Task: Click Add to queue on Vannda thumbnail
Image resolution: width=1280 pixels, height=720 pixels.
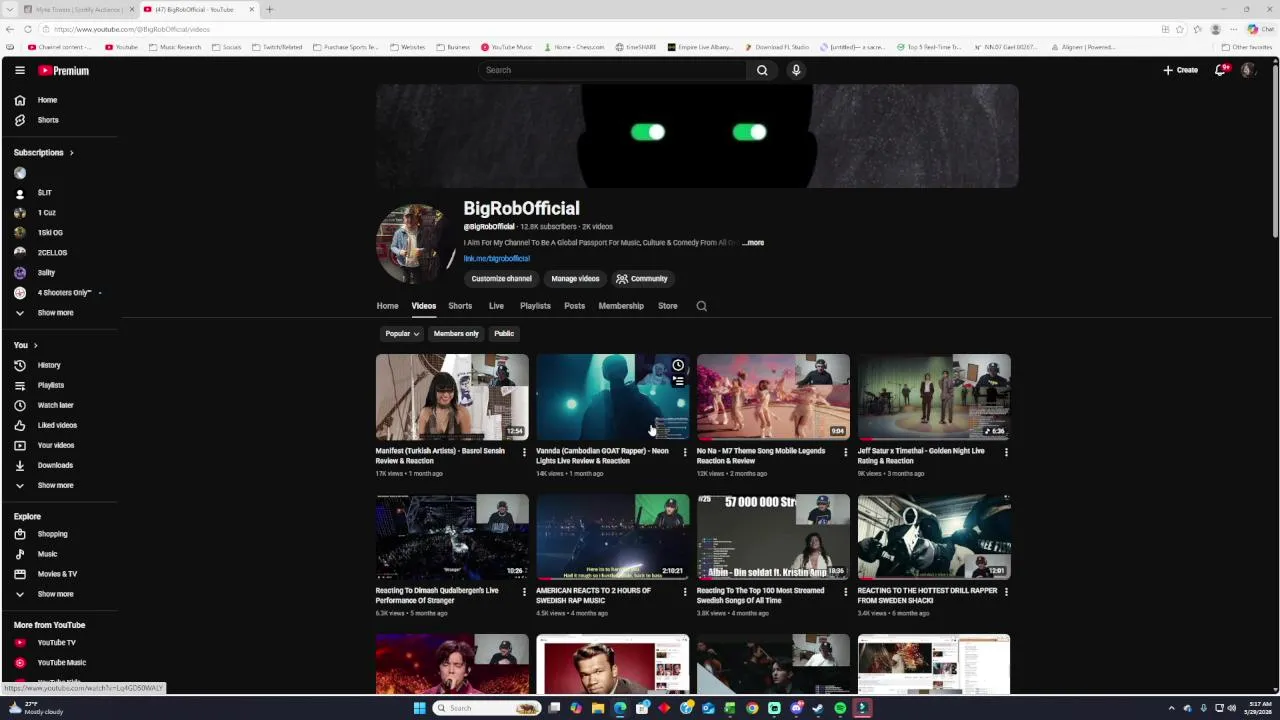Action: pos(678,381)
